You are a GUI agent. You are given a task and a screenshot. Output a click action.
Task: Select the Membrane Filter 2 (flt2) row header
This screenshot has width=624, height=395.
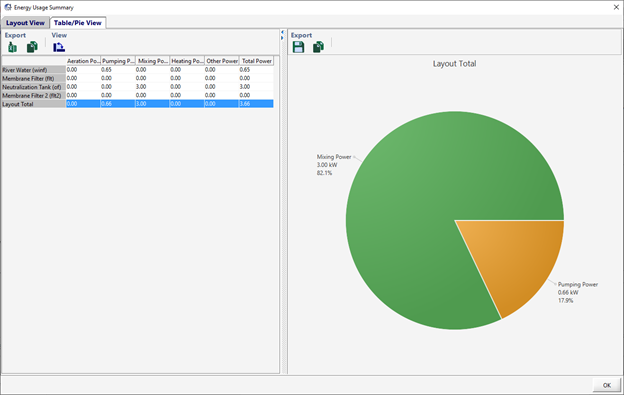coord(34,95)
